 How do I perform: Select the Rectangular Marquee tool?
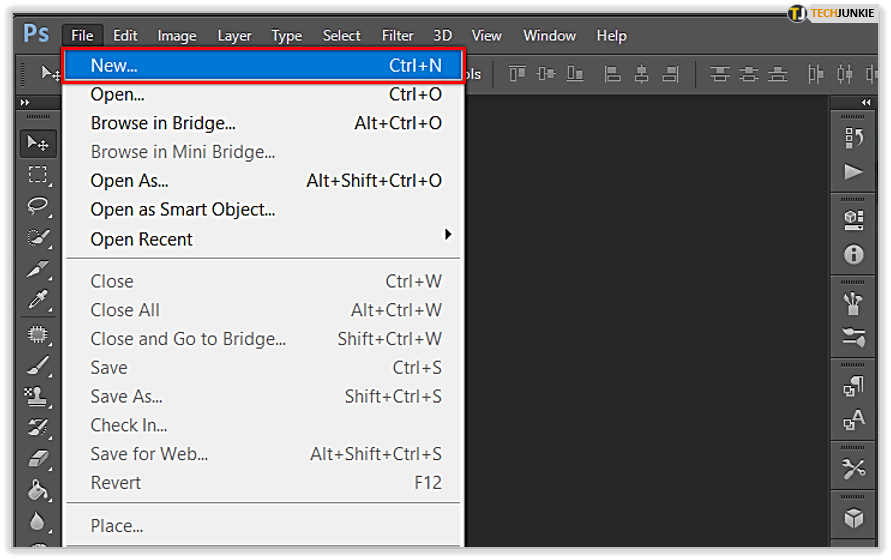click(38, 175)
